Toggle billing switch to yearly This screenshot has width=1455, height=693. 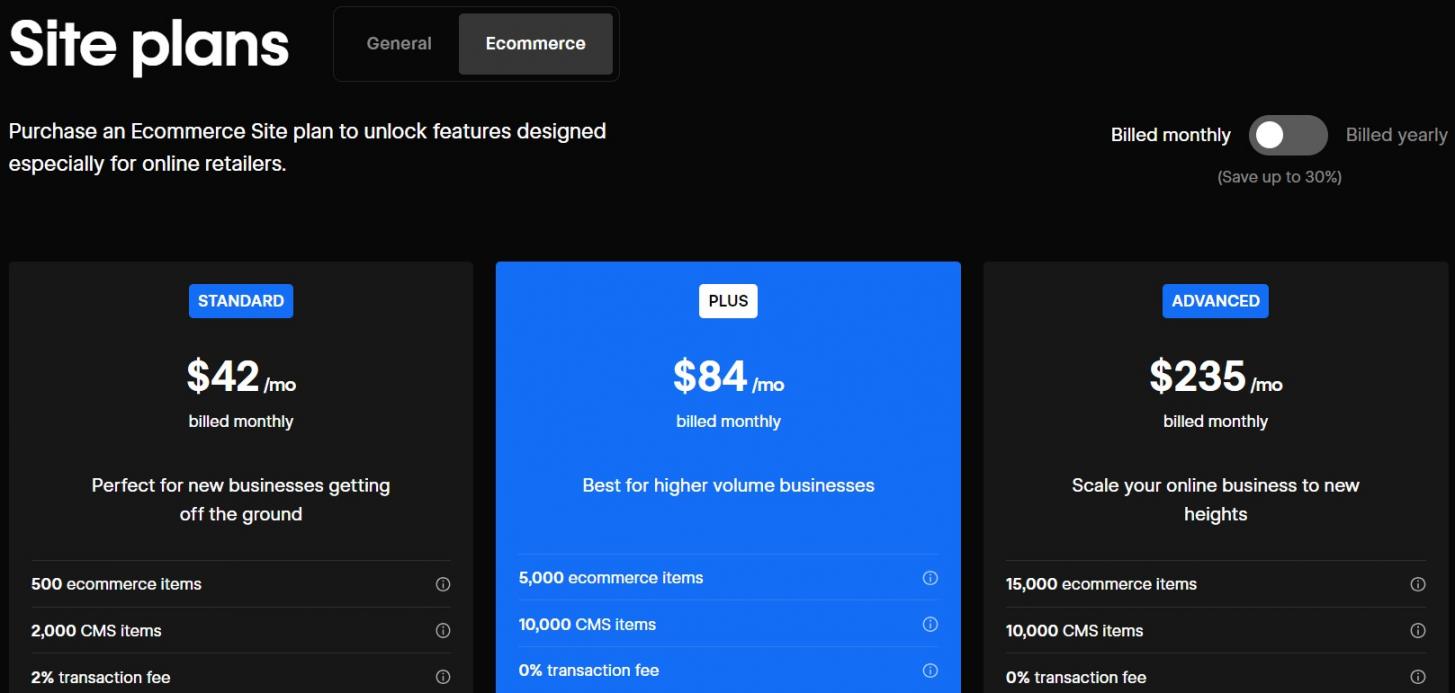click(x=1288, y=135)
